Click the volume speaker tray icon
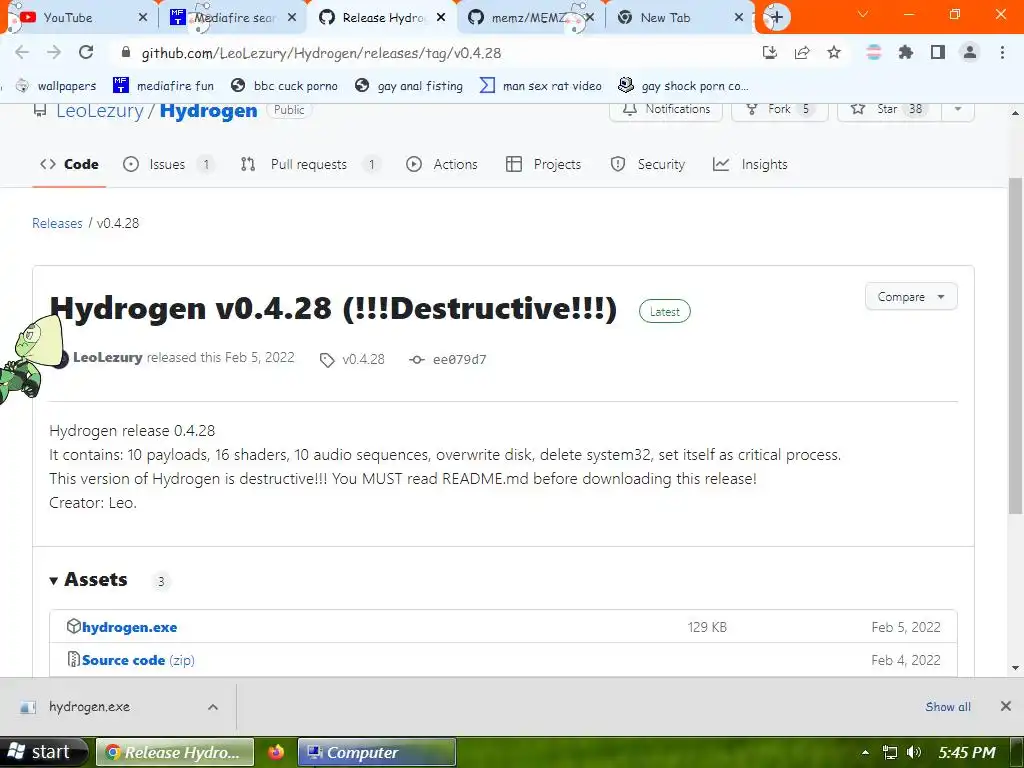 pyautogui.click(x=914, y=752)
